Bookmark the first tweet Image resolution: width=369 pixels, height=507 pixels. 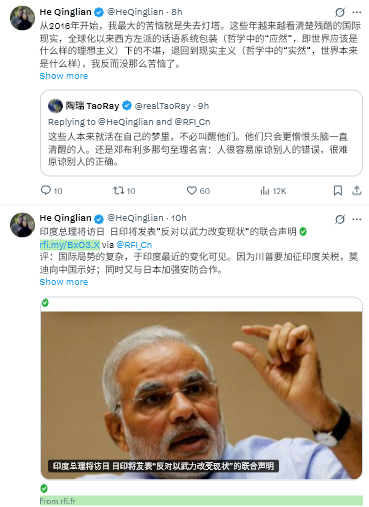(x=338, y=191)
